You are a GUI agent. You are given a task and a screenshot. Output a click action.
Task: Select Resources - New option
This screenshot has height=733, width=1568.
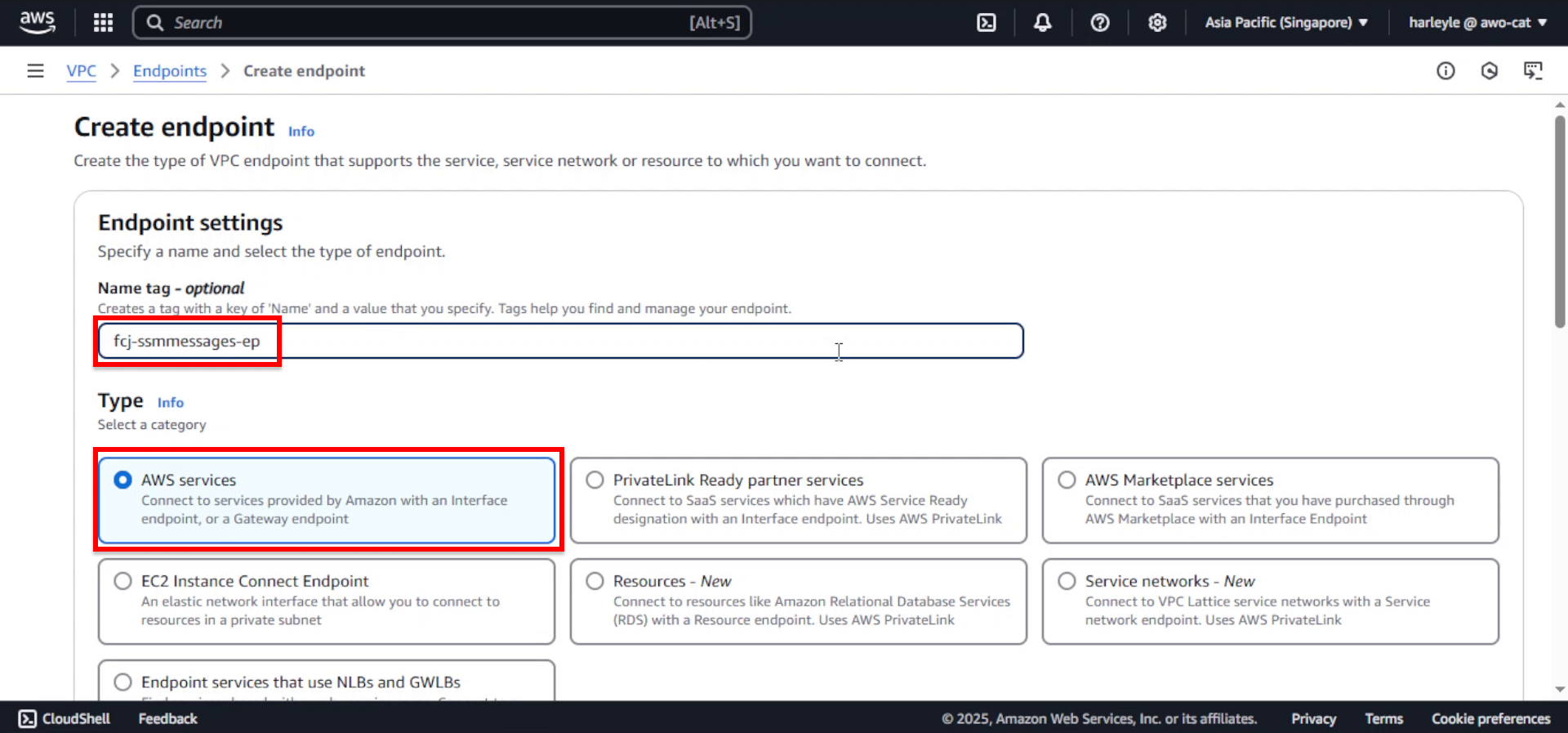click(798, 601)
